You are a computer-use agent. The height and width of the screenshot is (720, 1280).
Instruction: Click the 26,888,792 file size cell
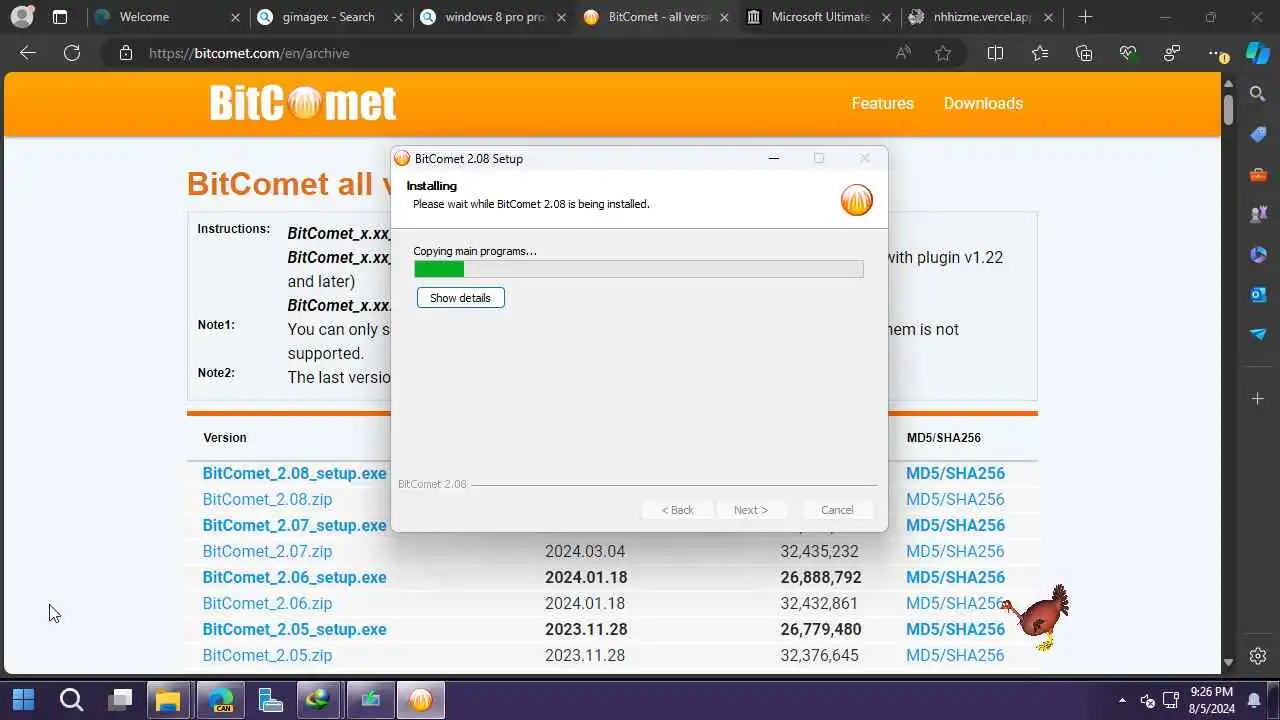click(820, 577)
